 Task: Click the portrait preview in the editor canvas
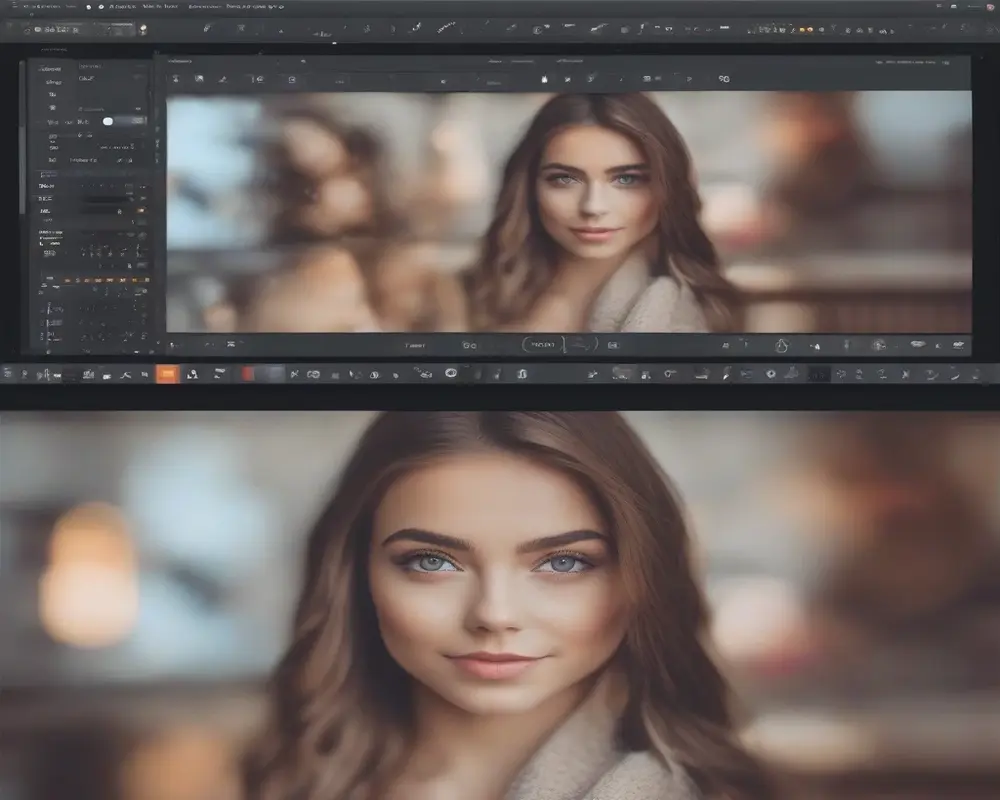tap(569, 212)
